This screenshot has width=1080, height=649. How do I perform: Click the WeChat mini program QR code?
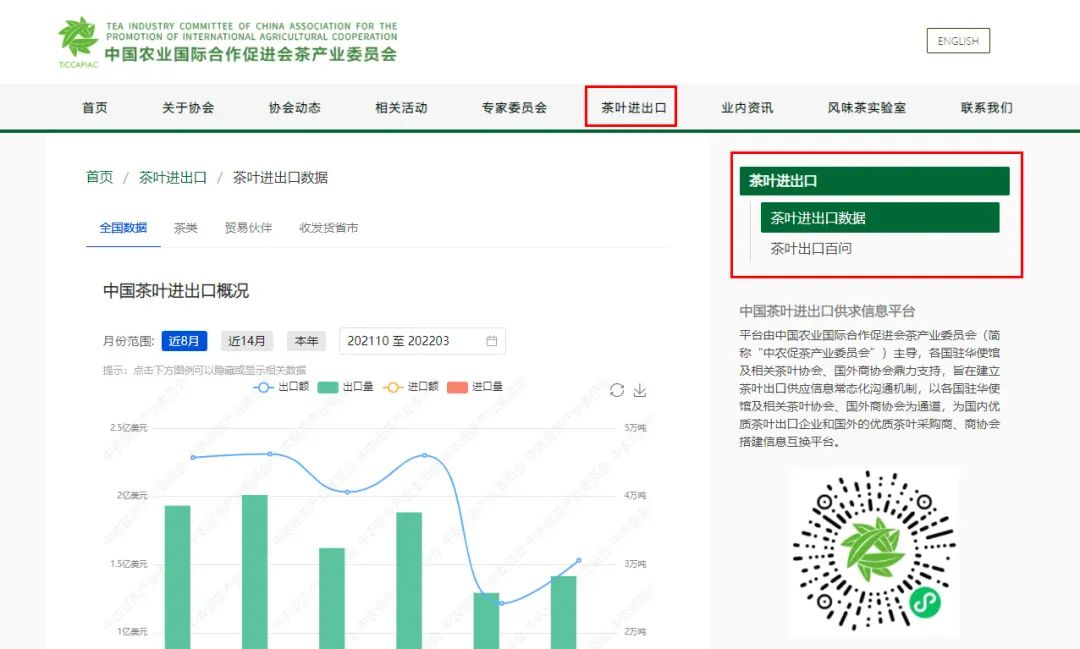[x=873, y=551]
